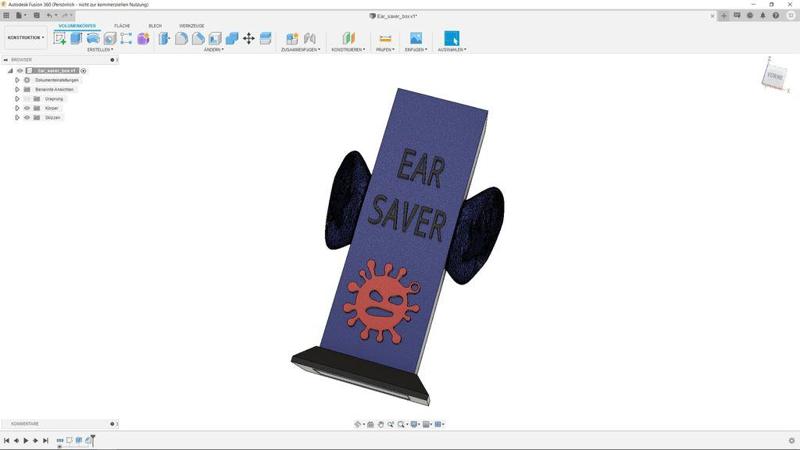800x450 pixels.
Task: Click the Undo arrow
Action: pyautogui.click(x=49, y=15)
